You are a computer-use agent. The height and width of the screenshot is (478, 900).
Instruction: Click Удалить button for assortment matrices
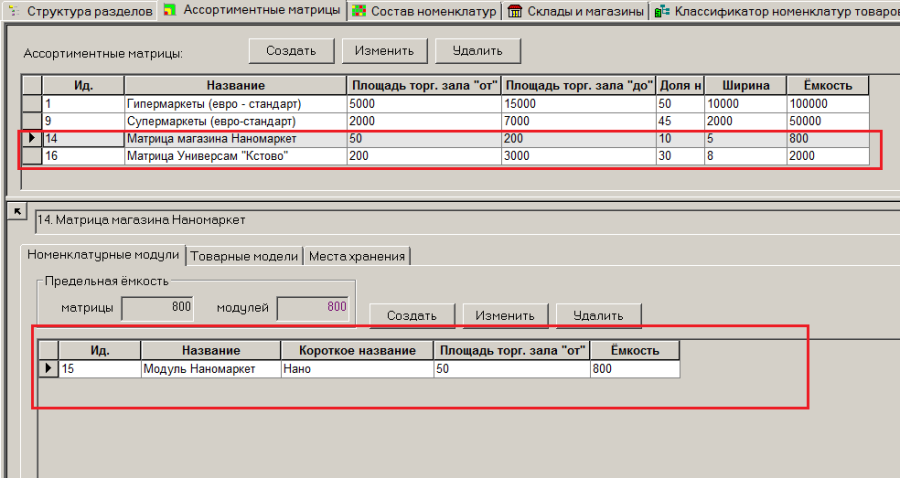tap(478, 51)
